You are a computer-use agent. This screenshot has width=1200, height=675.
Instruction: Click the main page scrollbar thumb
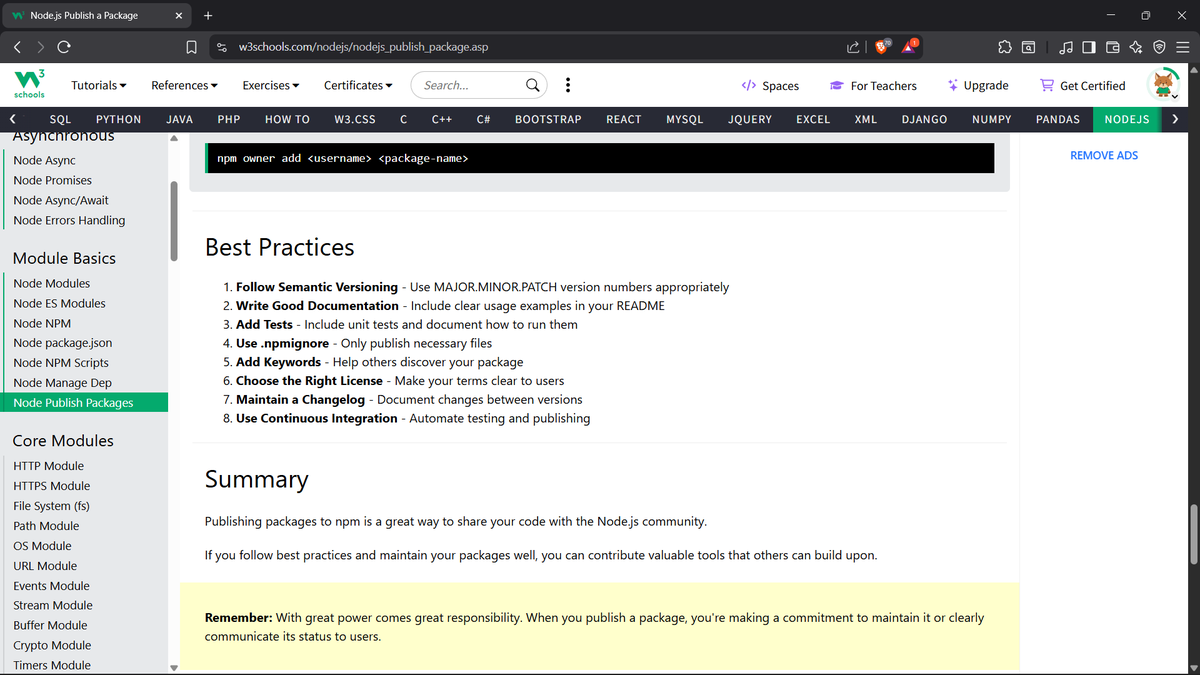[1194, 535]
